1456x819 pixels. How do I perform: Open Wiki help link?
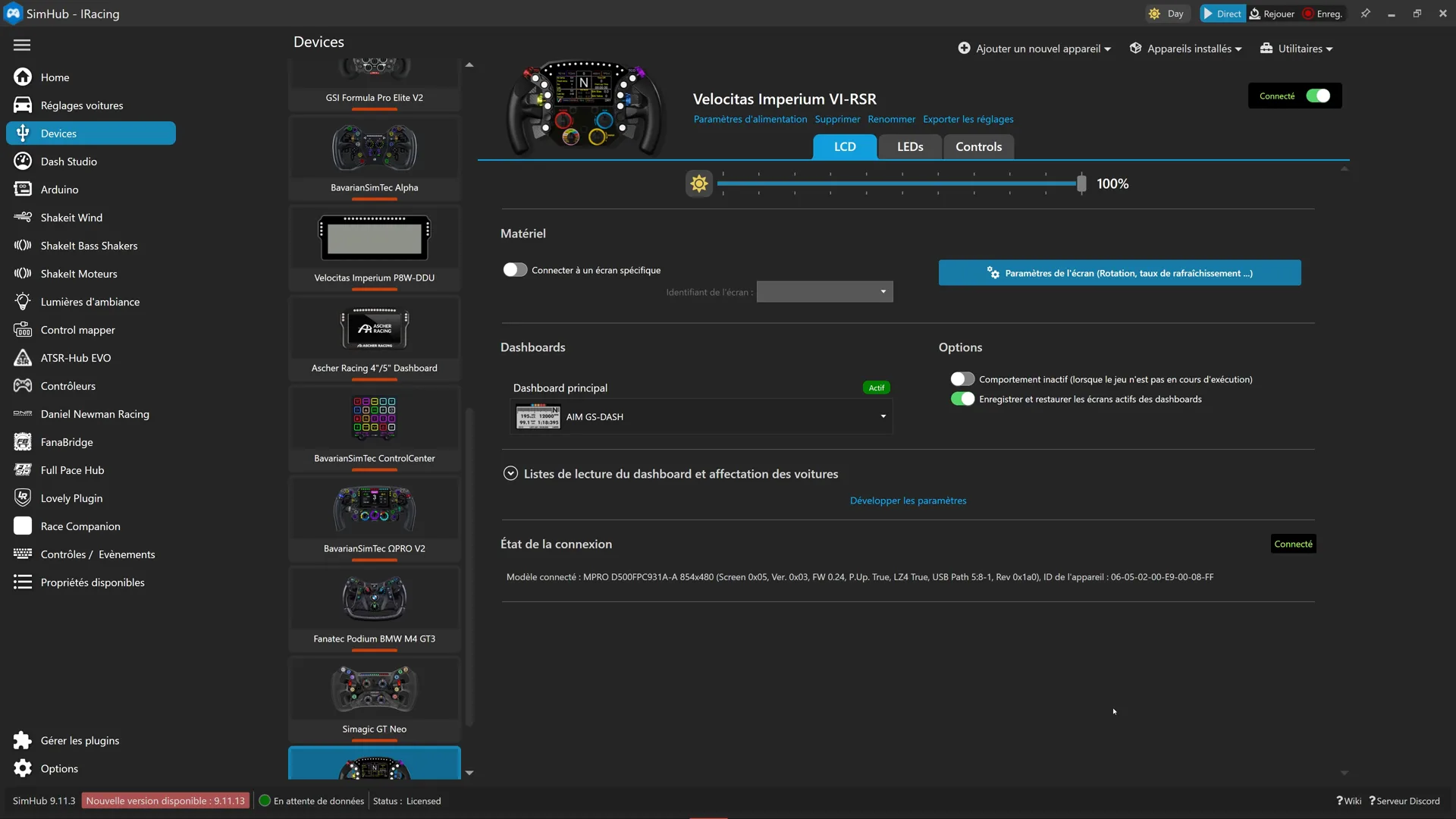click(x=1348, y=801)
